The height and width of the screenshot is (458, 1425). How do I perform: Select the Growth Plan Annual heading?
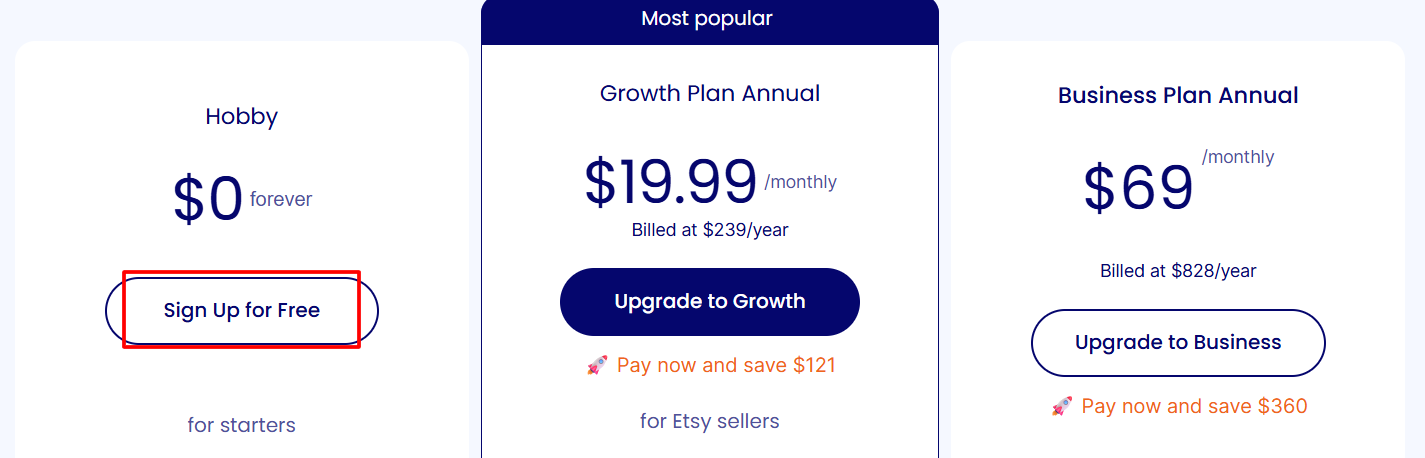(x=710, y=94)
